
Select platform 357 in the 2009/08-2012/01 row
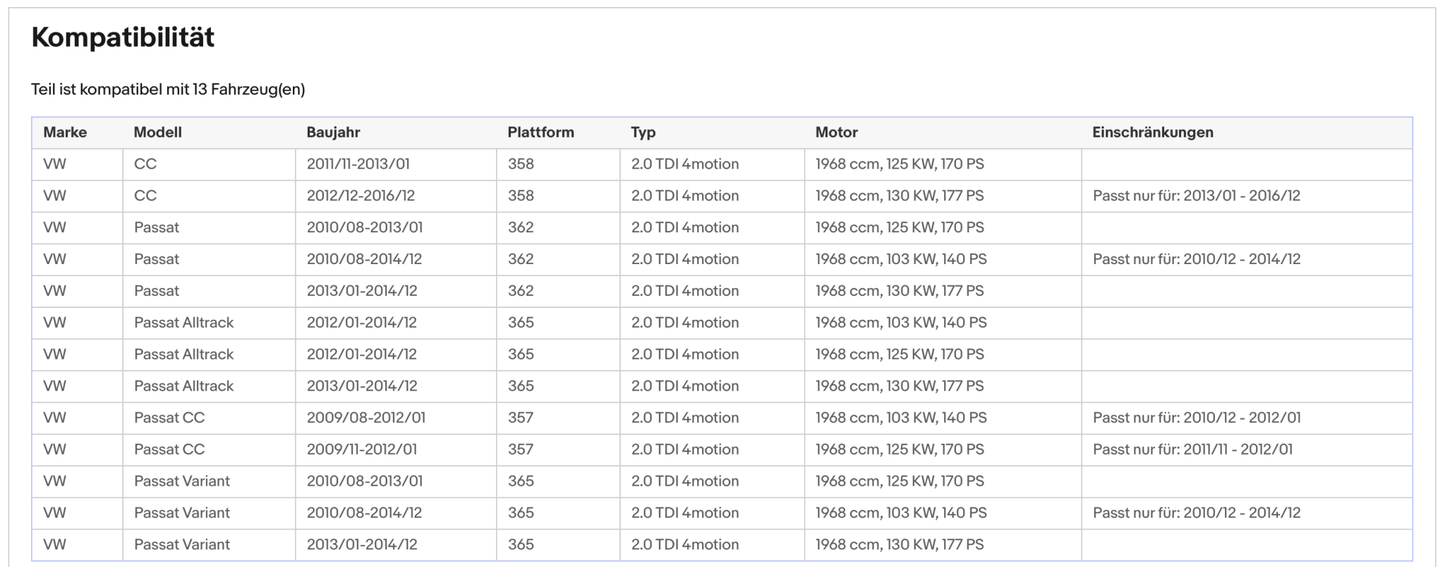click(x=520, y=418)
